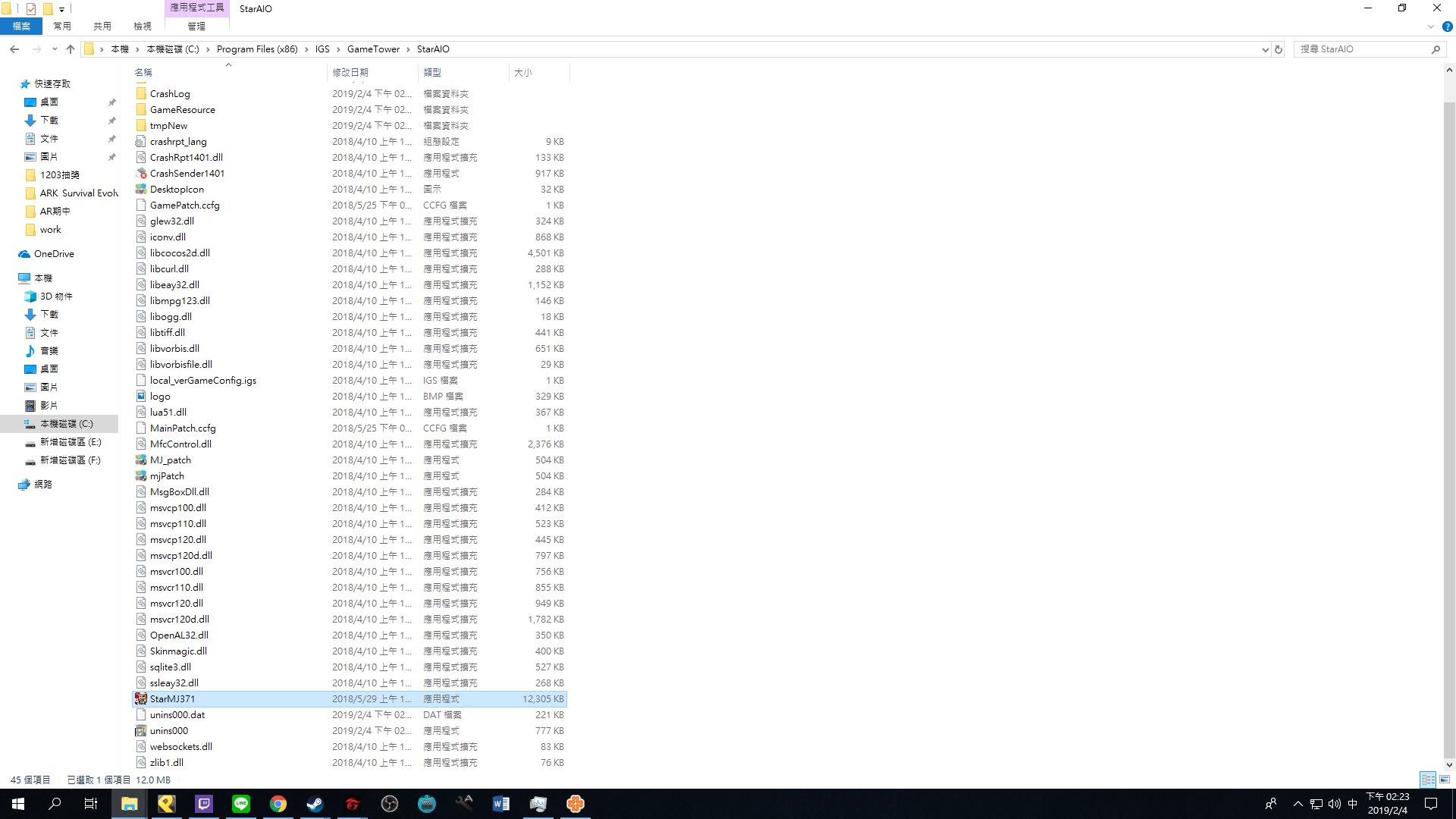1456x819 pixels.
Task: Open the address bar history dropdown
Action: point(1265,49)
